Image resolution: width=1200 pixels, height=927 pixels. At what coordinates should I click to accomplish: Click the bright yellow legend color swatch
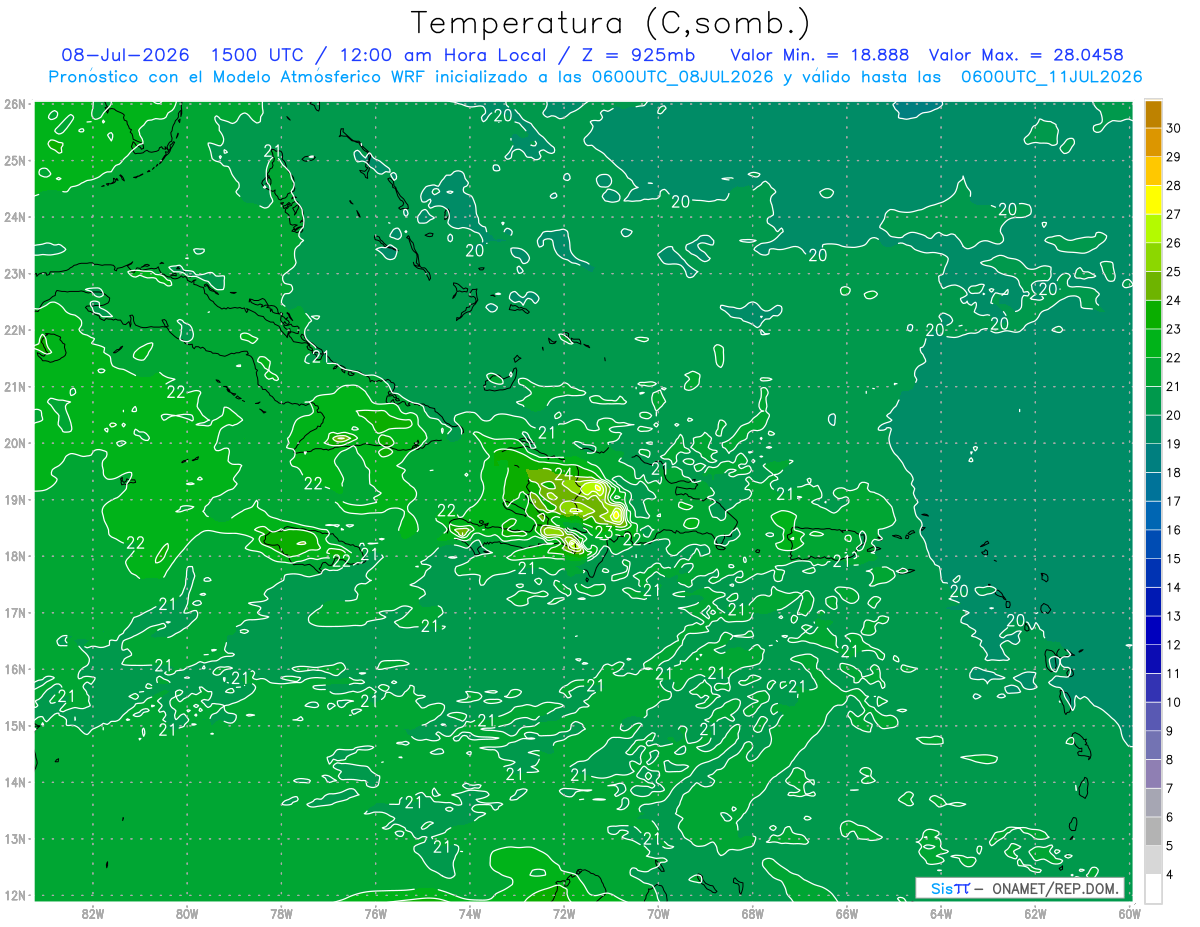click(1153, 200)
